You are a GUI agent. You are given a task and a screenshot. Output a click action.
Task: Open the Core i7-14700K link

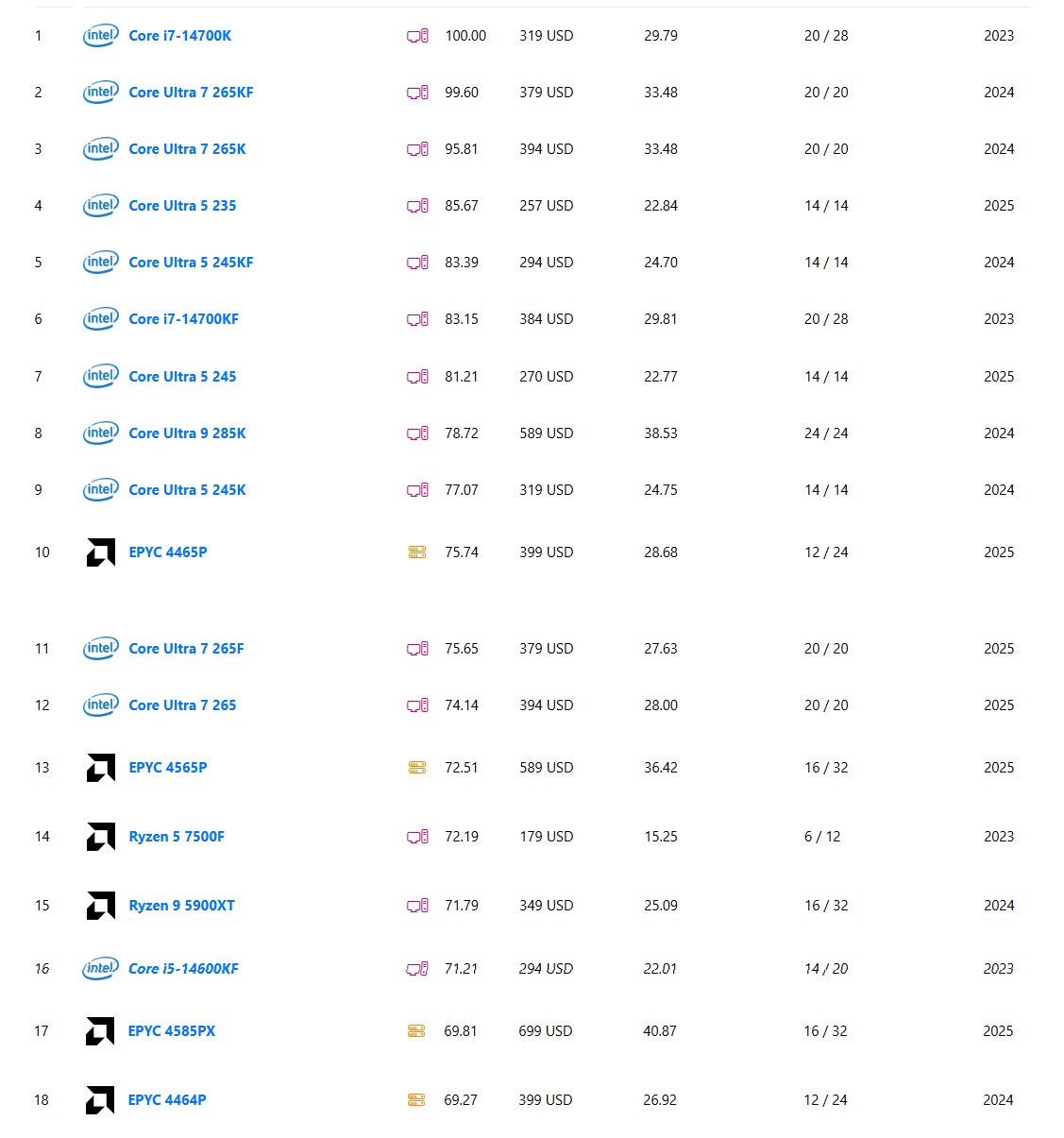180,36
